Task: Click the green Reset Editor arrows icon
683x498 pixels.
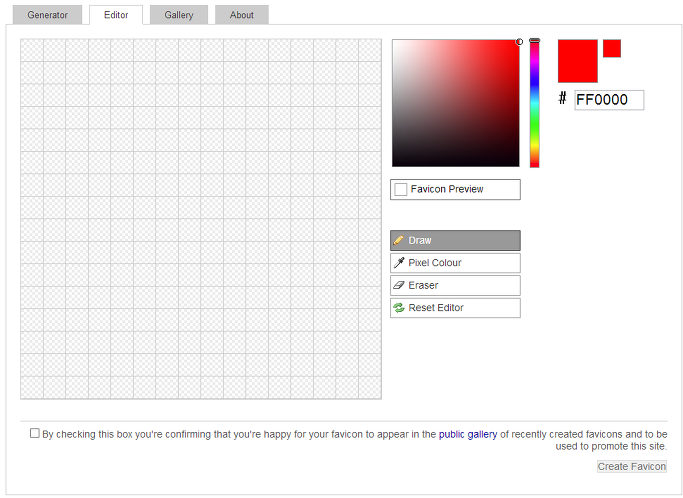Action: [x=399, y=308]
